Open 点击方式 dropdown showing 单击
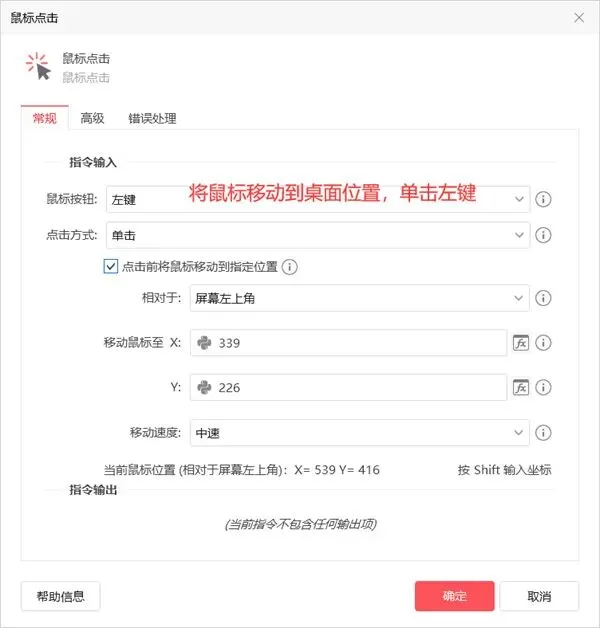Viewport: 600px width, 628px height. pos(318,235)
